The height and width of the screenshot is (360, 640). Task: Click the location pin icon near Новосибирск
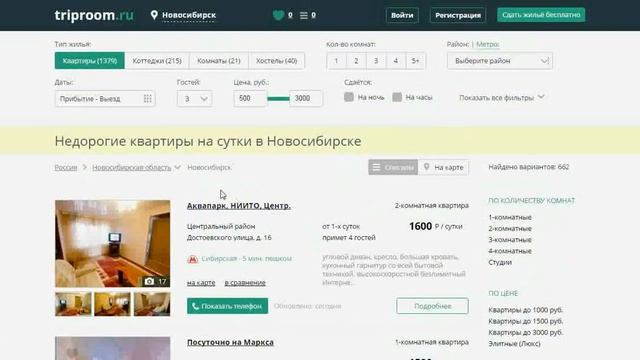pos(154,15)
